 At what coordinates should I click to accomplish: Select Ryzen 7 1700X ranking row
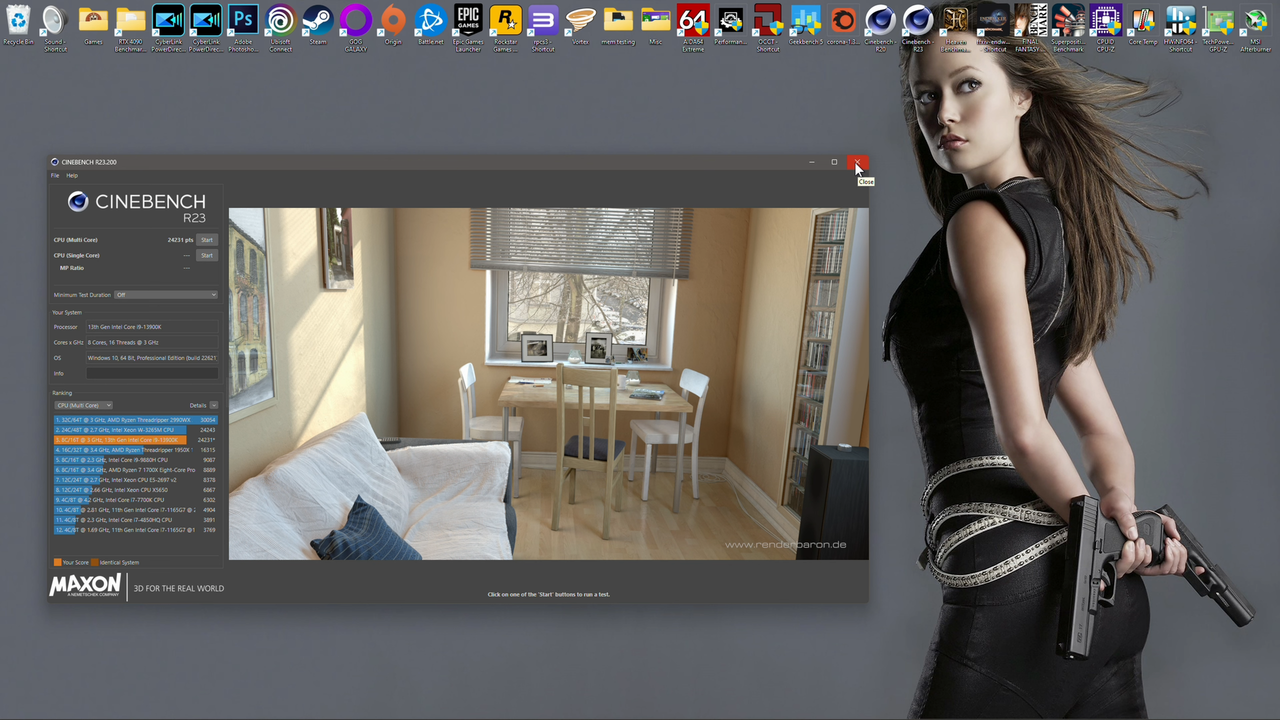point(135,470)
